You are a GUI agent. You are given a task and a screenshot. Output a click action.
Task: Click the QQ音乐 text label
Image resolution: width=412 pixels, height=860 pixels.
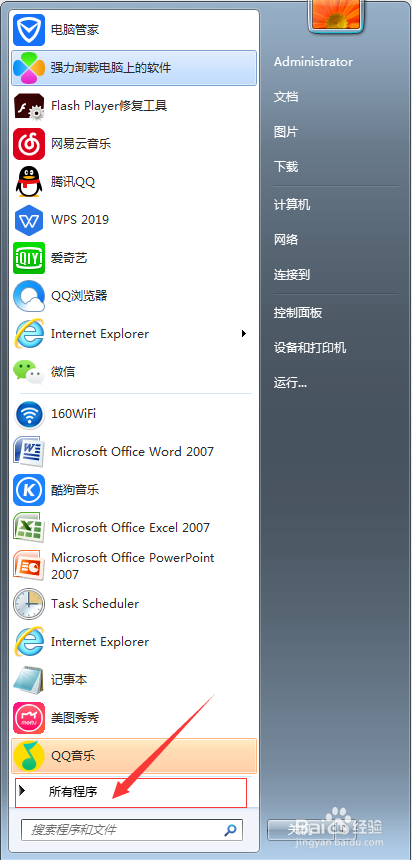point(72,756)
